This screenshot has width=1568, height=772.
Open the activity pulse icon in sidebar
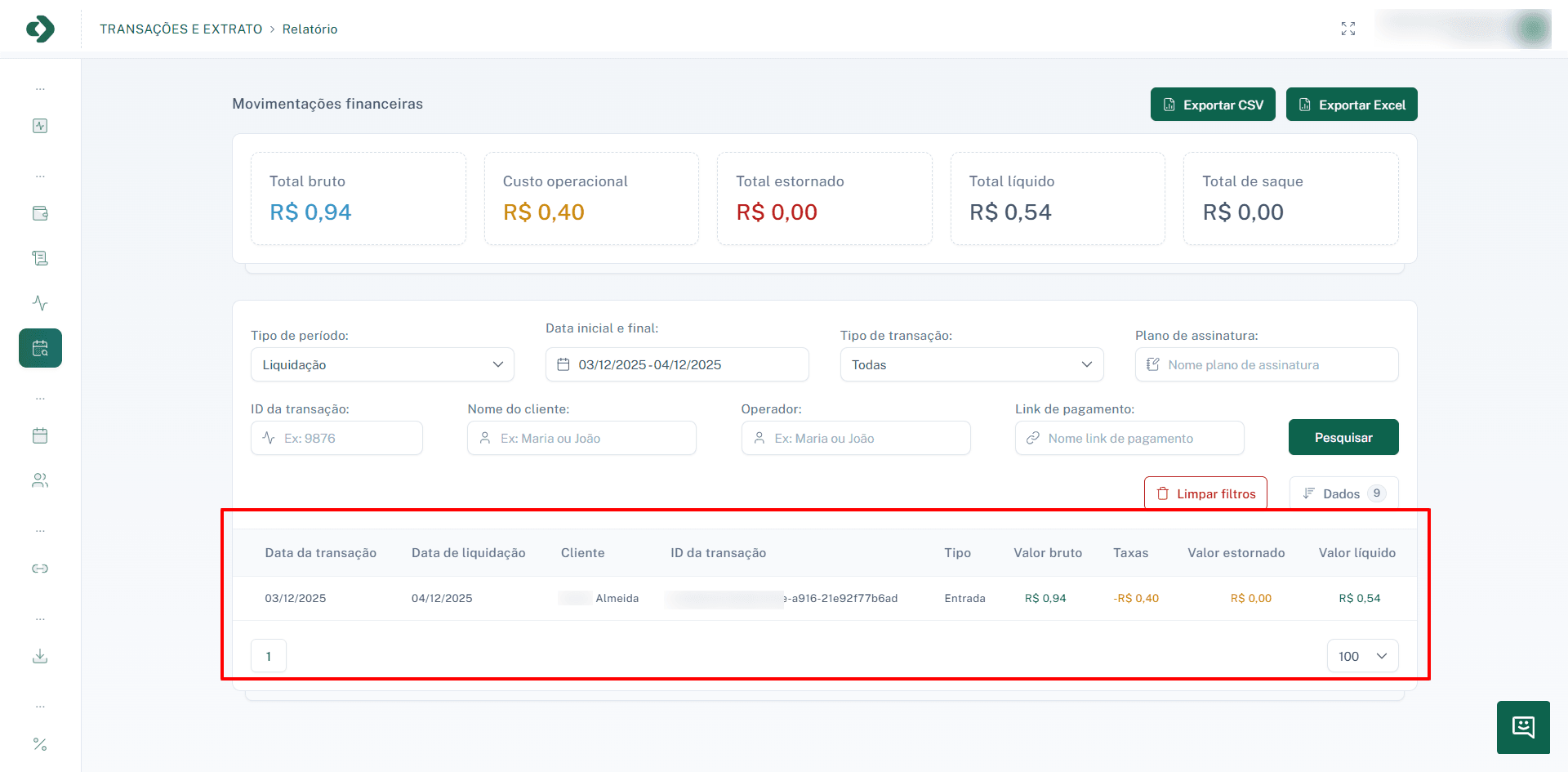40,303
